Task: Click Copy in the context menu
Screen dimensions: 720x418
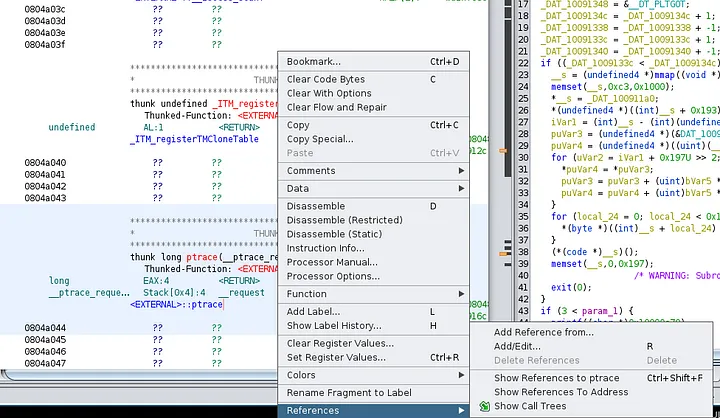Action: tap(373, 125)
